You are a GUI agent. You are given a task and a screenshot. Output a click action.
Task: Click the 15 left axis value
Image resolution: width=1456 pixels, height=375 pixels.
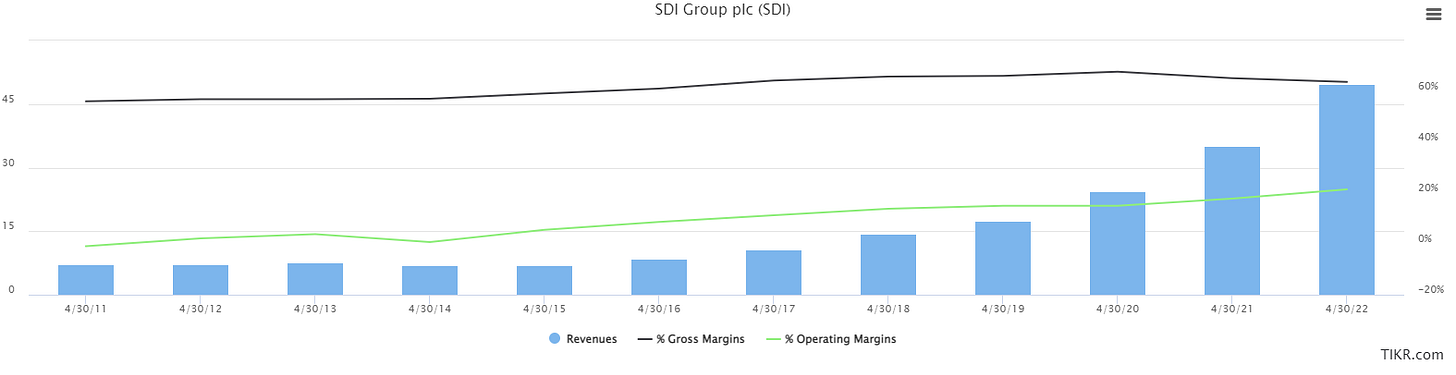coord(9,226)
